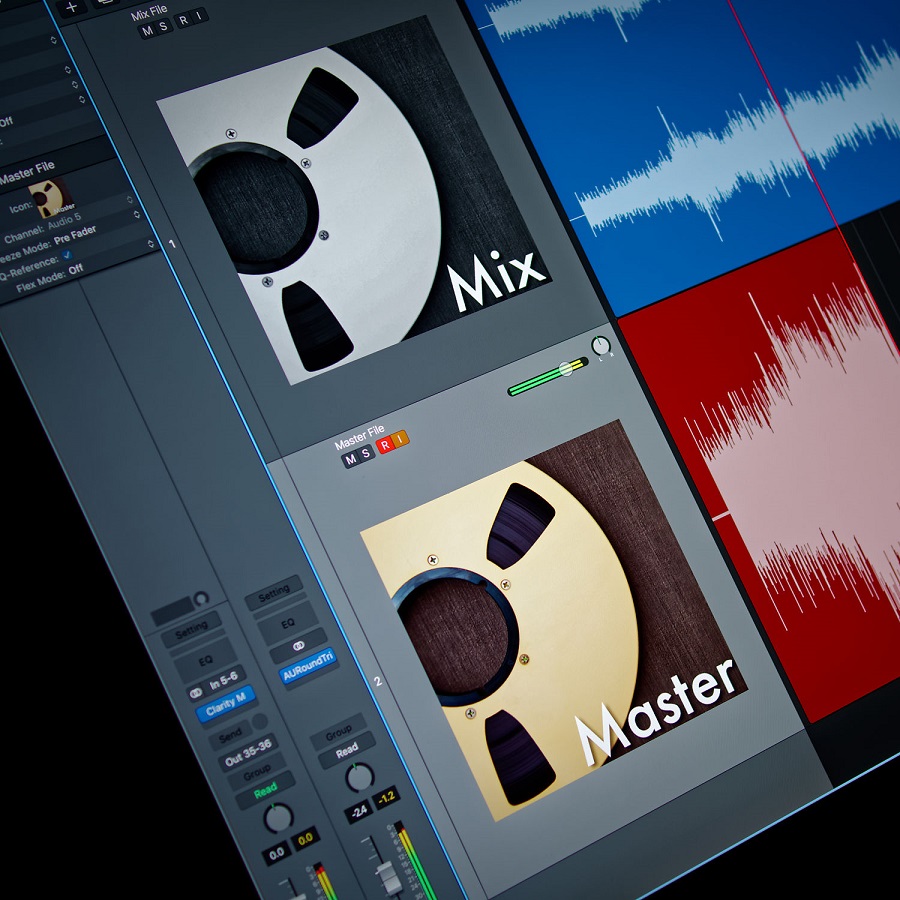Image resolution: width=900 pixels, height=900 pixels.
Task: Solo the Master File track
Action: tap(366, 454)
